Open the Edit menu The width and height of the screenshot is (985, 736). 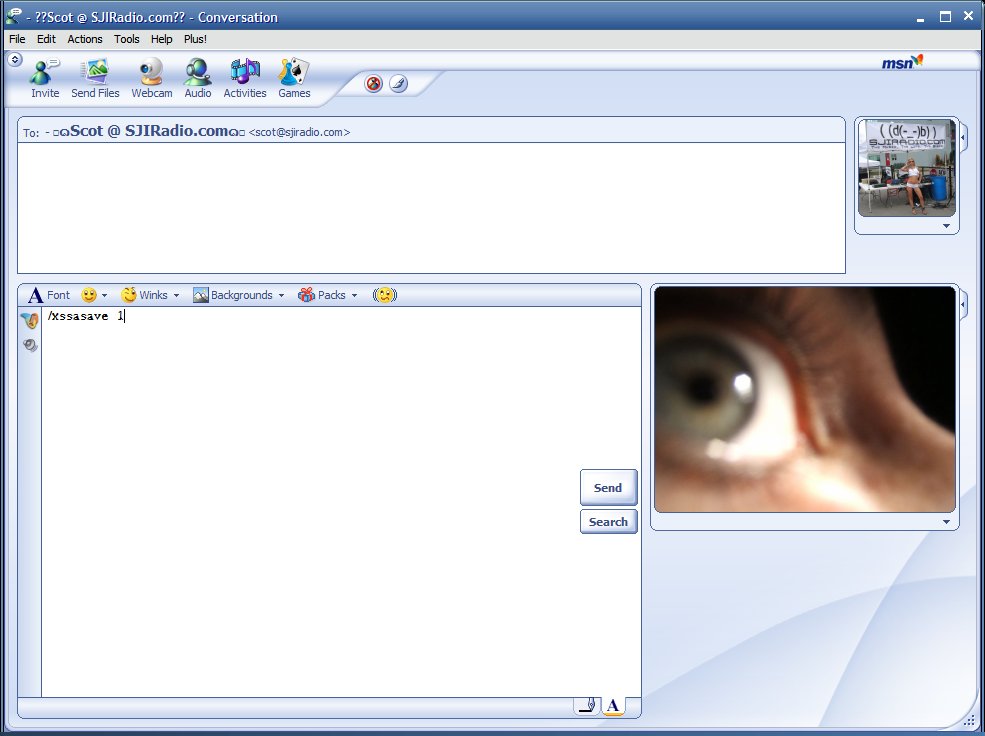[x=46, y=39]
